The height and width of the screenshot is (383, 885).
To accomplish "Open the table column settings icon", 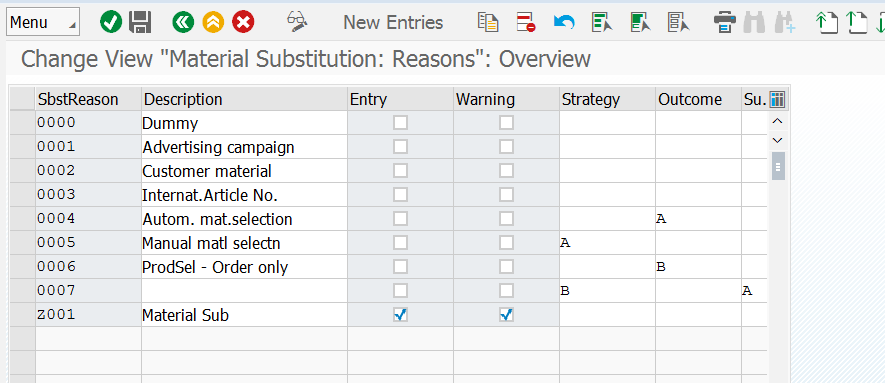I will [x=777, y=100].
